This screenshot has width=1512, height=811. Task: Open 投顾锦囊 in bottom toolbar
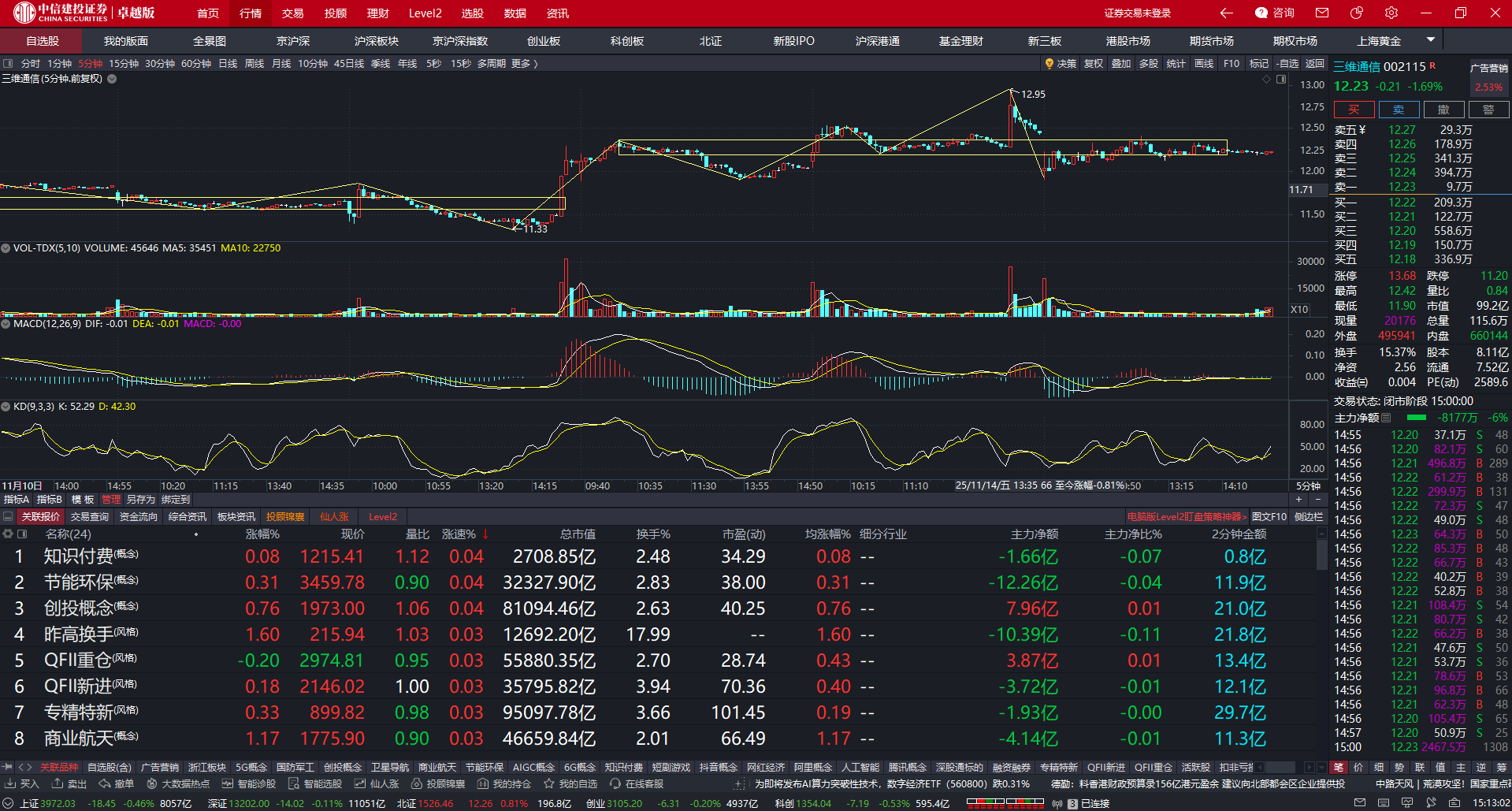438,784
